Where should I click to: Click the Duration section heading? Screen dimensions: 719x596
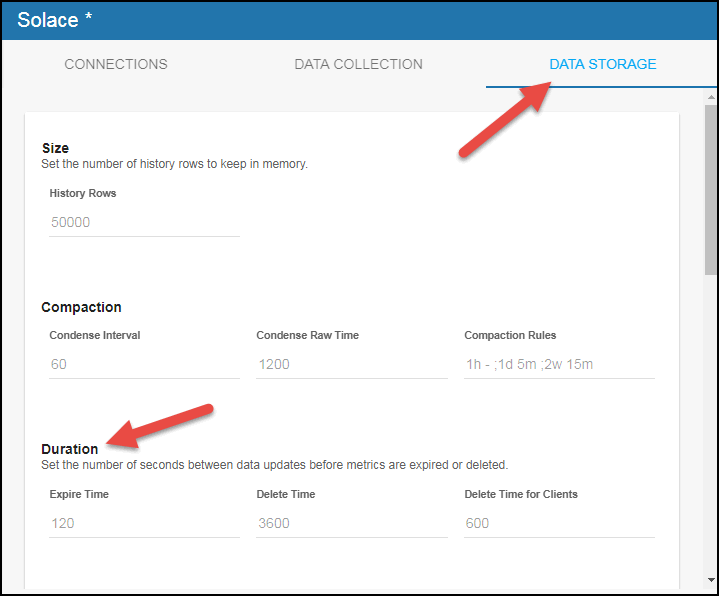coord(69,449)
